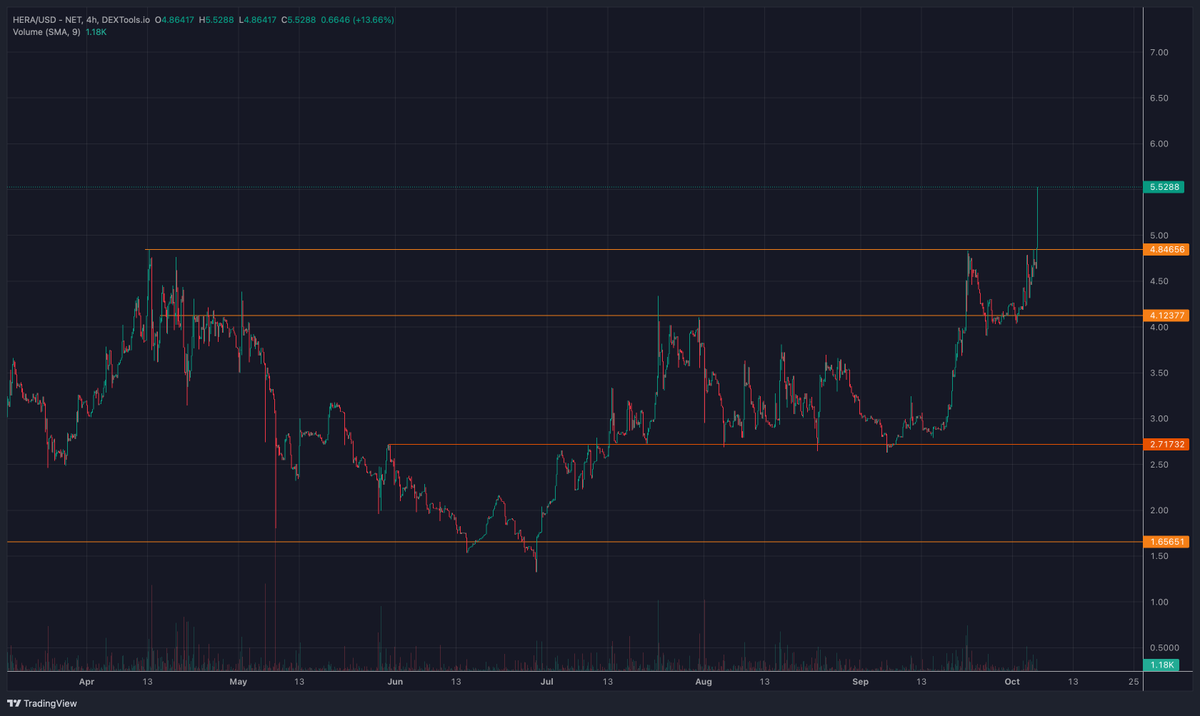Click the 1.00 price axis label
The image size is (1200, 716).
[1159, 602]
